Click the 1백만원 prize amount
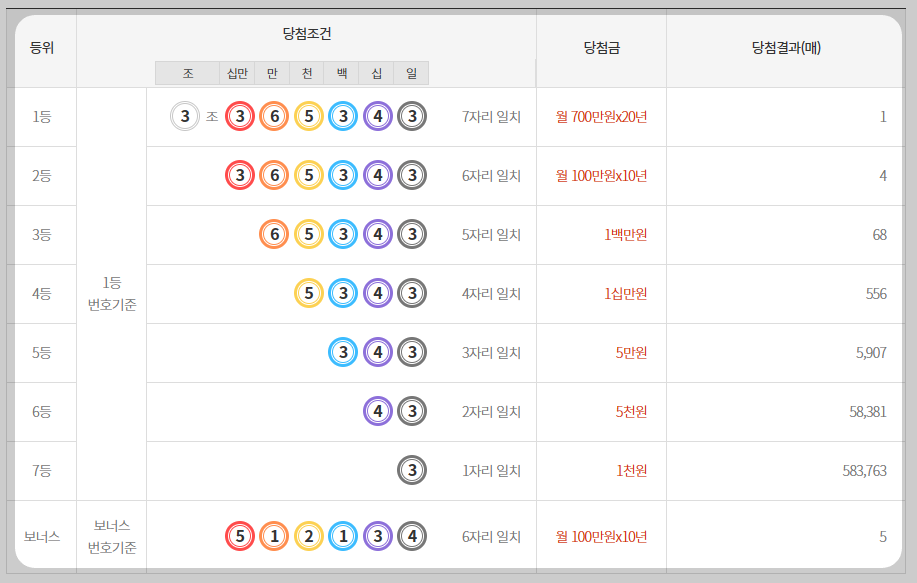 click(626, 234)
